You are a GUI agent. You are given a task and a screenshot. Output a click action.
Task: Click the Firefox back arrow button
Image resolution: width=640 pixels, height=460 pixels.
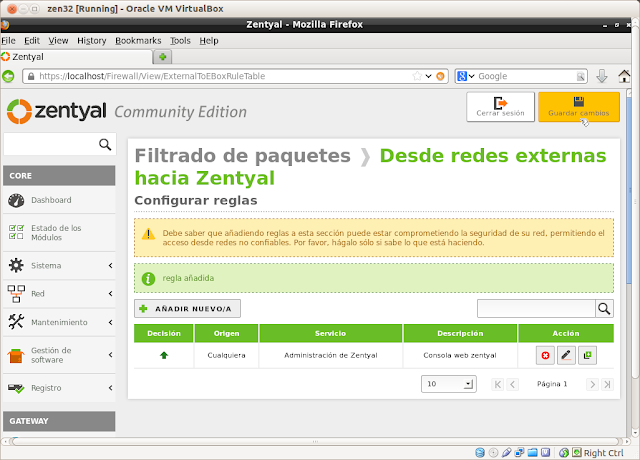tap(8, 76)
